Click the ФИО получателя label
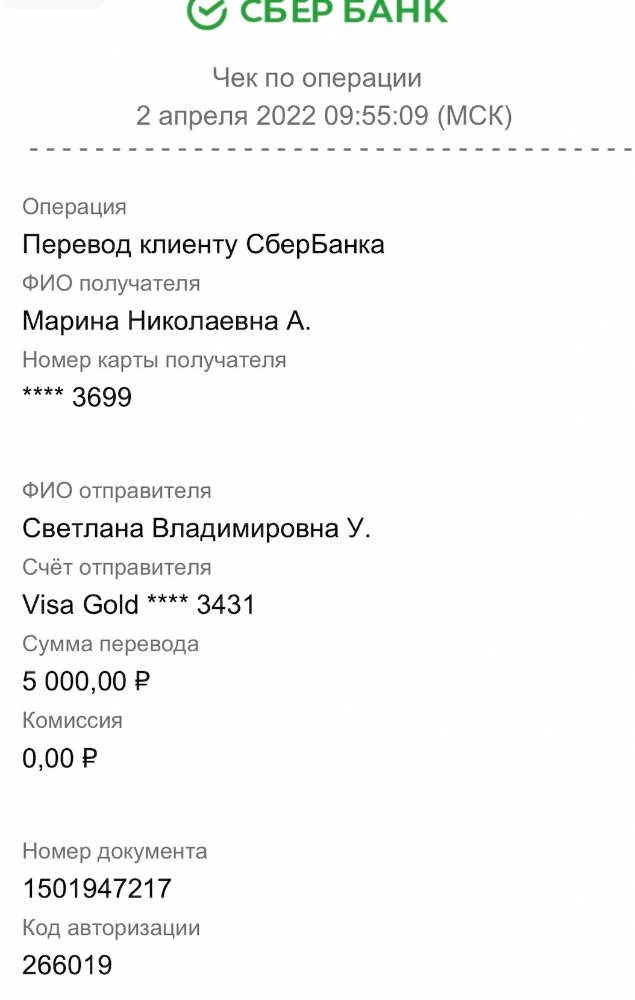Screen dimensions: 635x1000 coord(111,284)
